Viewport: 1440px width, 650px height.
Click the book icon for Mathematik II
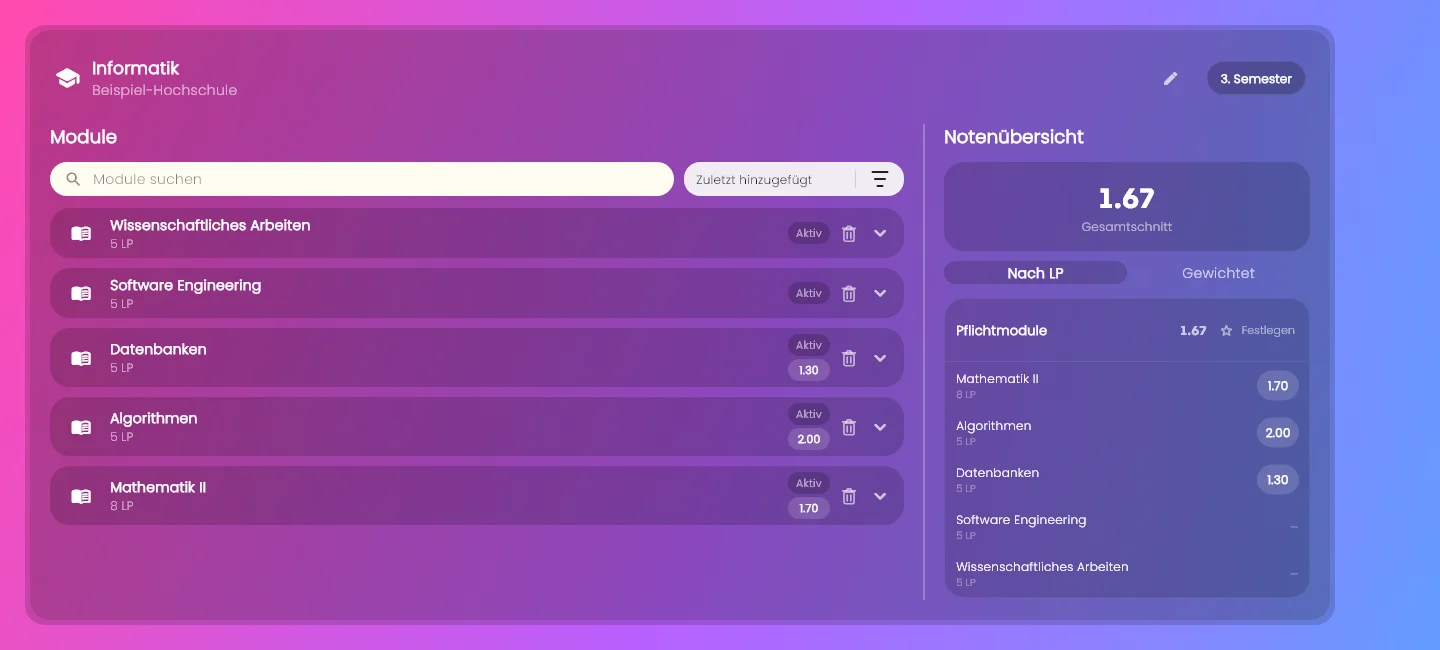coord(81,496)
